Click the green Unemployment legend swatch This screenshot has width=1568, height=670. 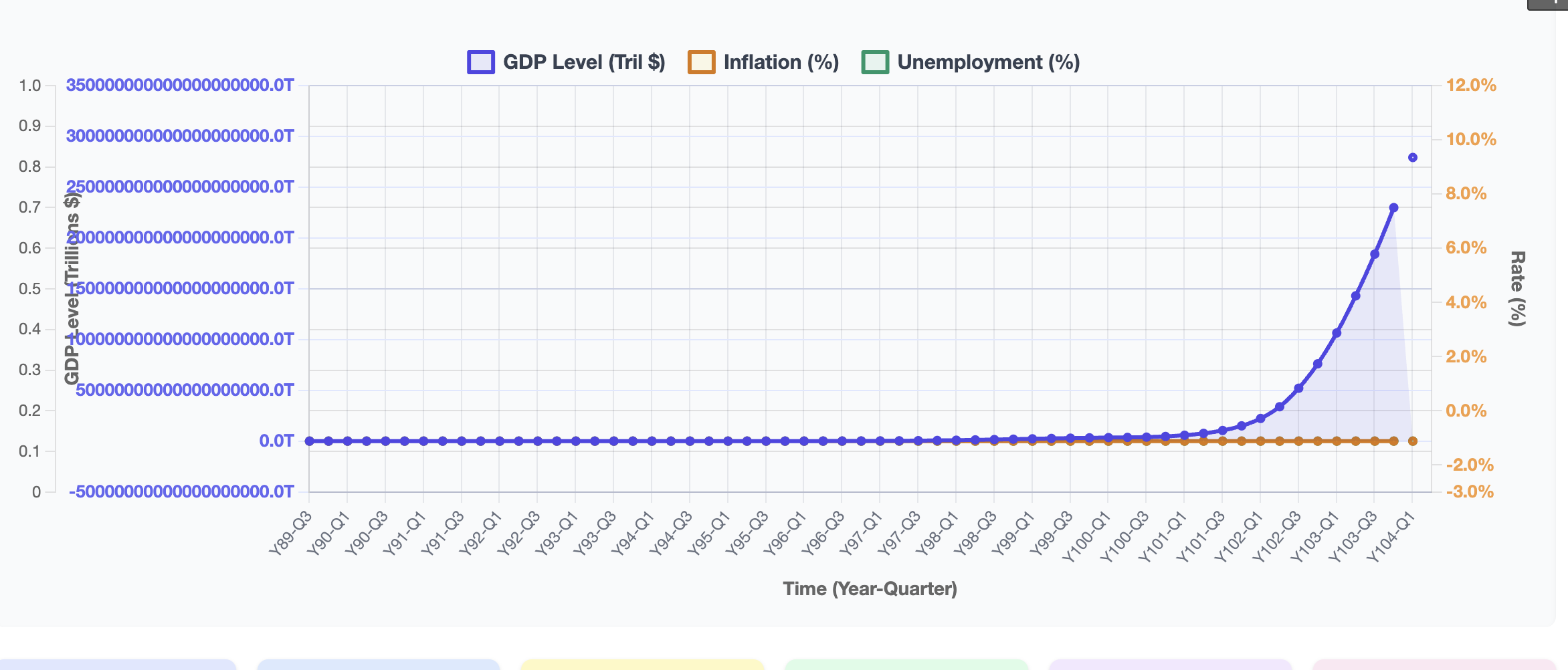[875, 62]
